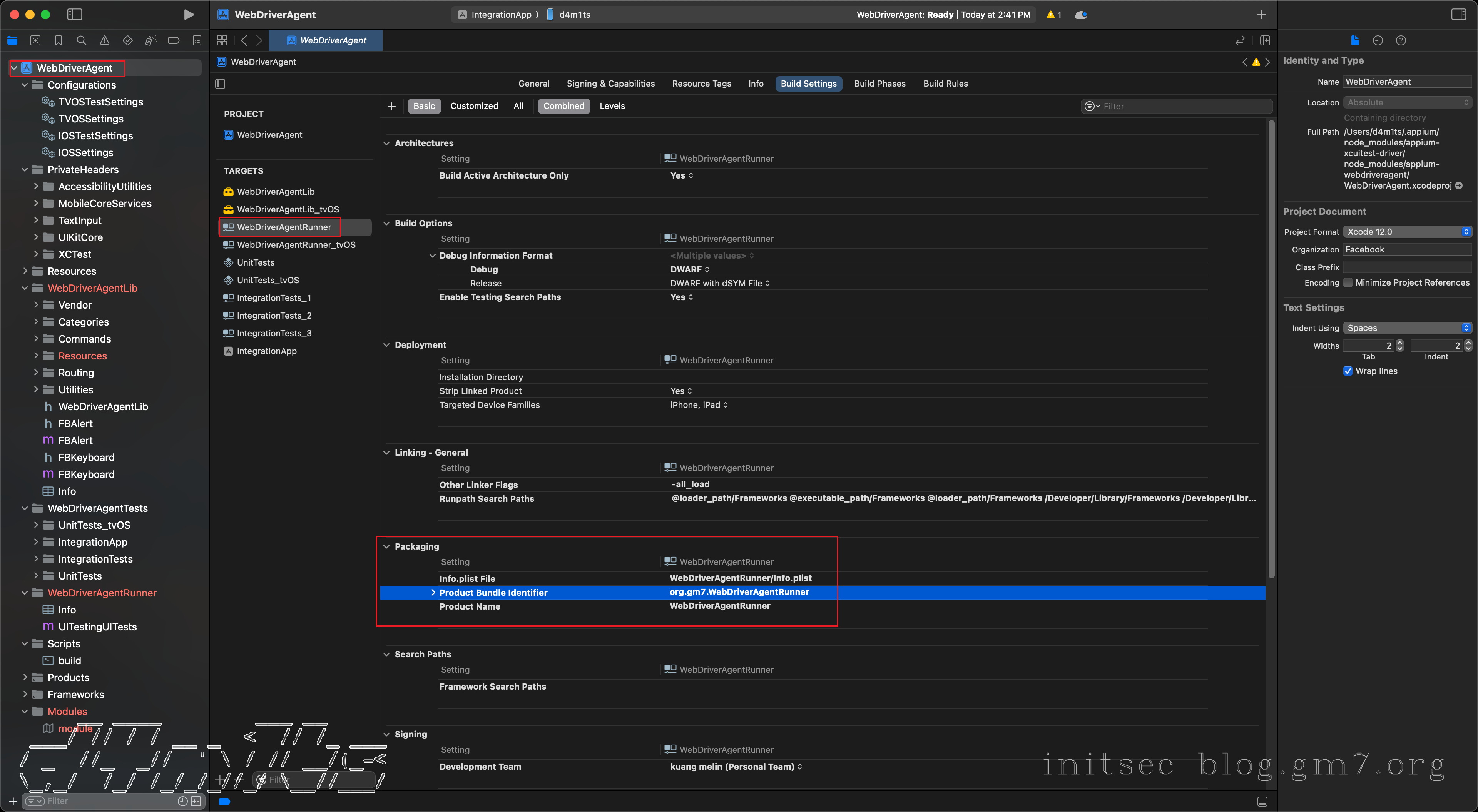Click the add build setting plus icon
Image resolution: width=1478 pixels, height=812 pixels.
click(391, 106)
